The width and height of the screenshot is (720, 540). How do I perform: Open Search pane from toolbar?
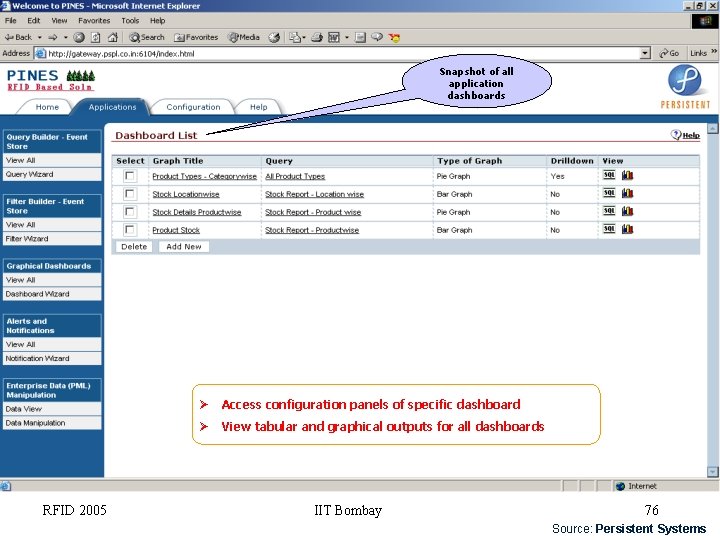pos(146,37)
